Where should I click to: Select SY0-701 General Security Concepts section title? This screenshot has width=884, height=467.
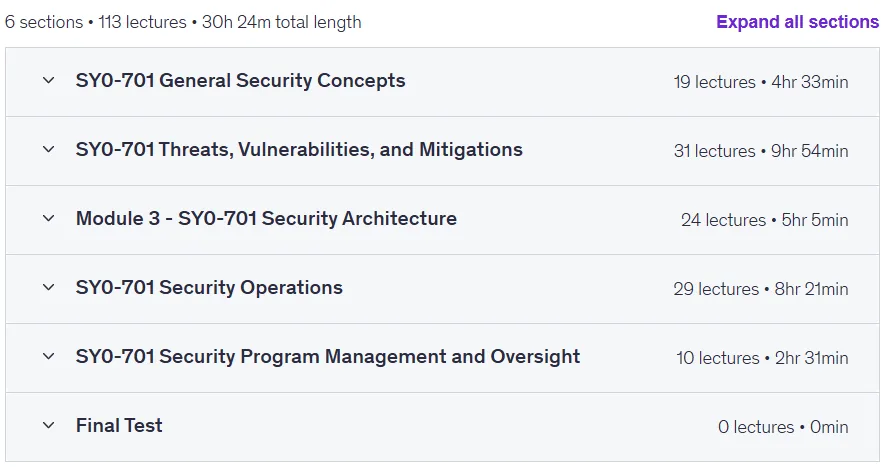[x=240, y=81]
